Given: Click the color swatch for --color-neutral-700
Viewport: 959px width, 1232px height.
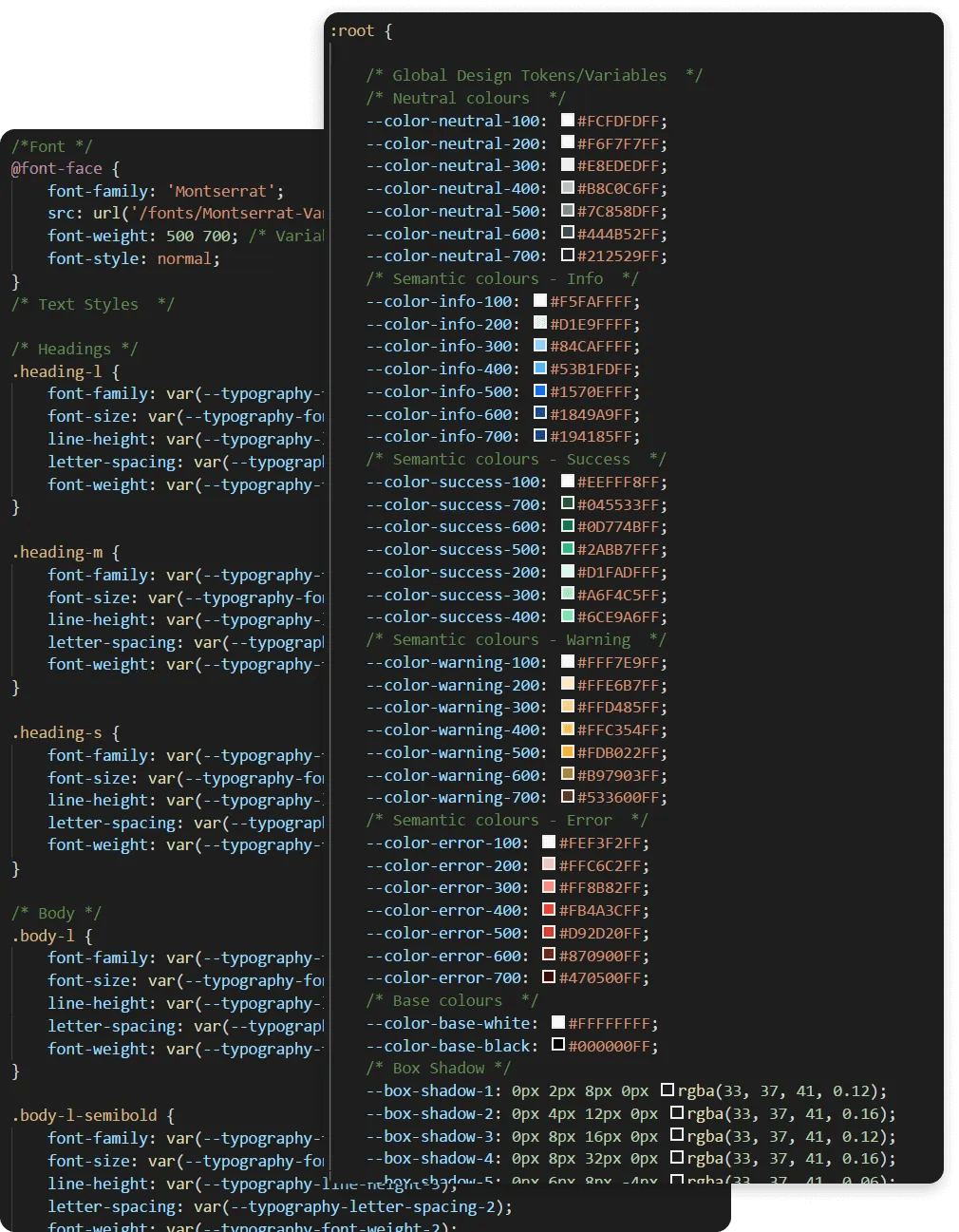Looking at the screenshot, I should point(568,255).
